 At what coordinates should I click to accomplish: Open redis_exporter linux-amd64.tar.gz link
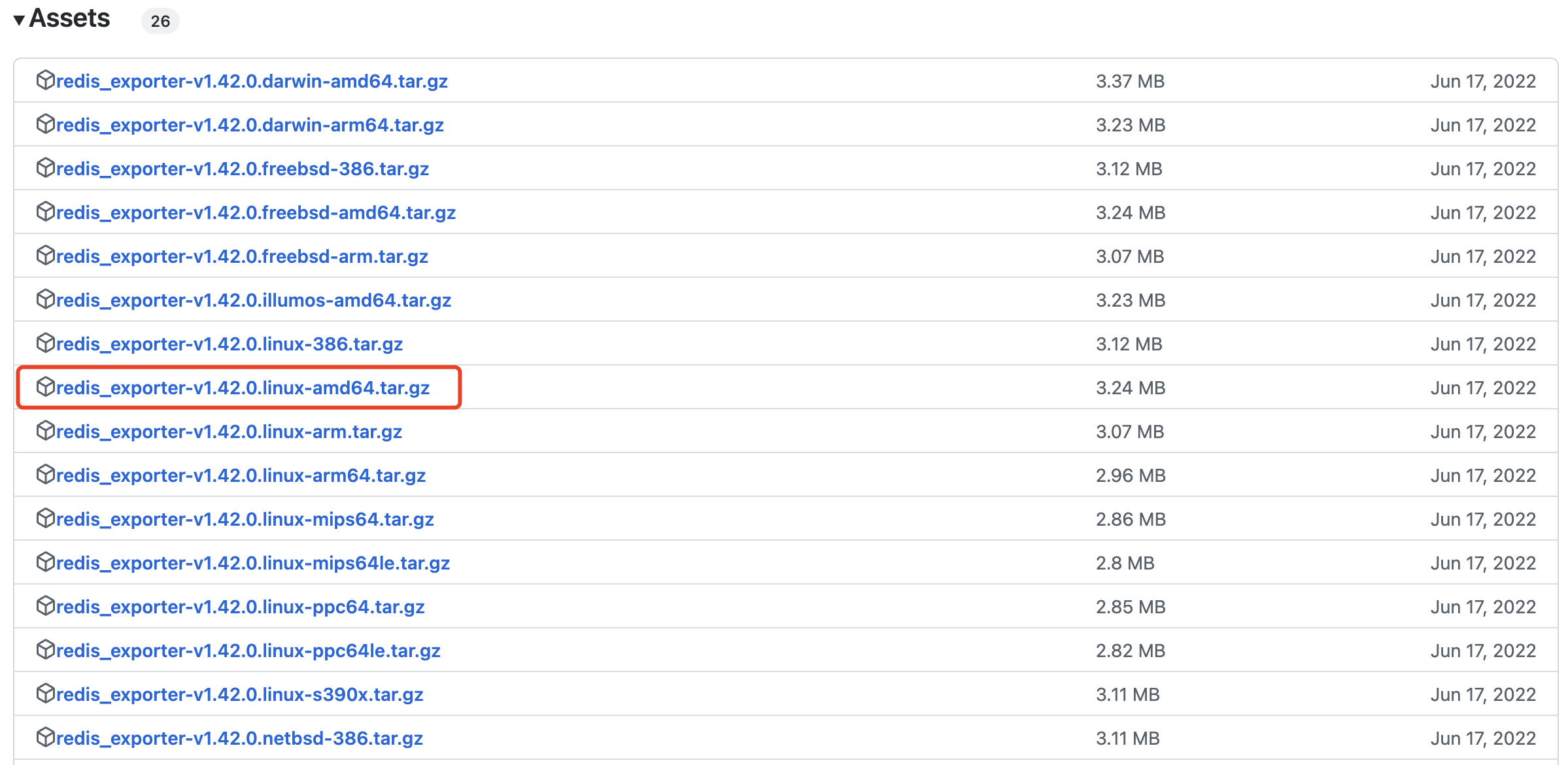point(243,388)
